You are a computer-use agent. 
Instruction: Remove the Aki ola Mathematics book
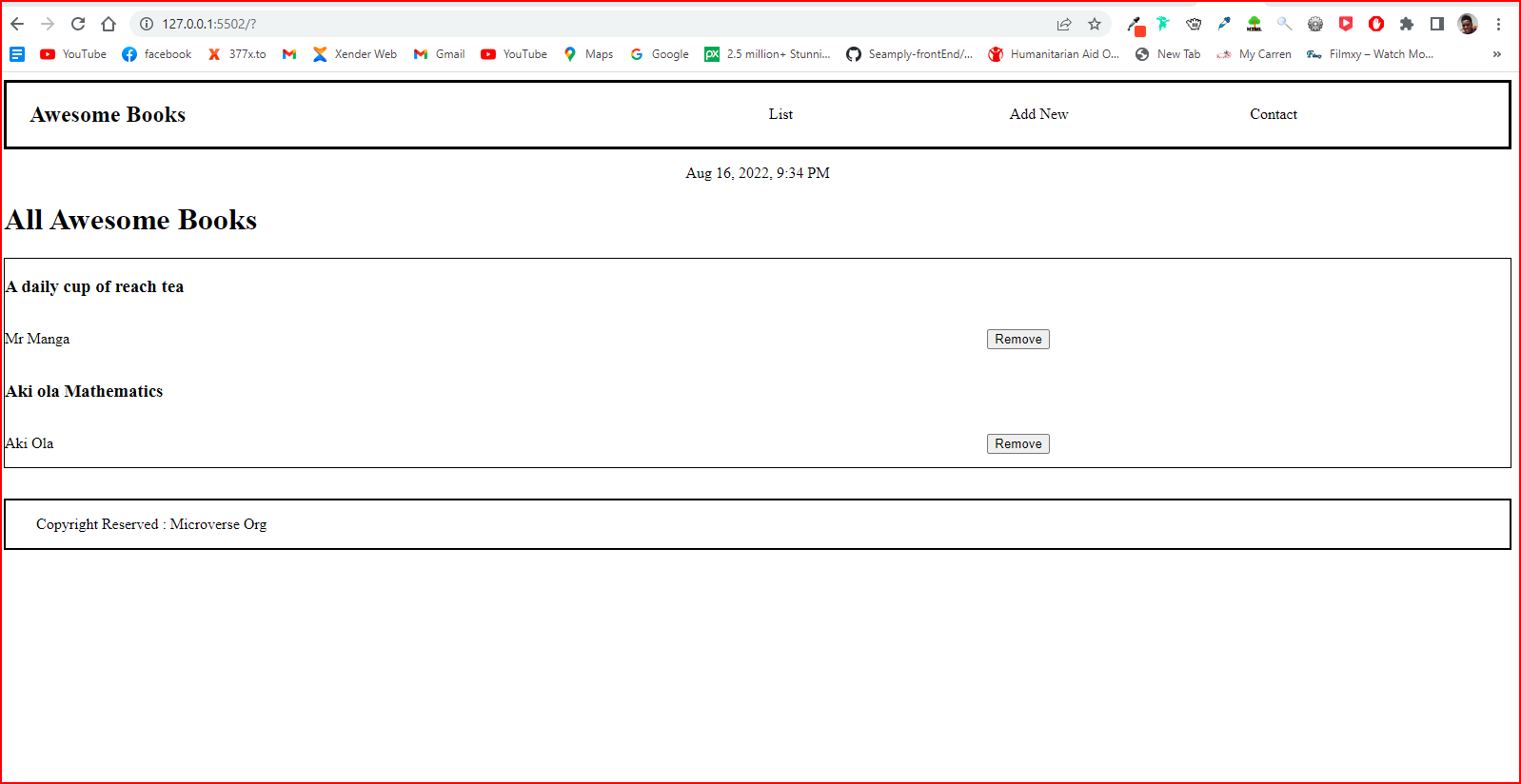coord(1017,443)
